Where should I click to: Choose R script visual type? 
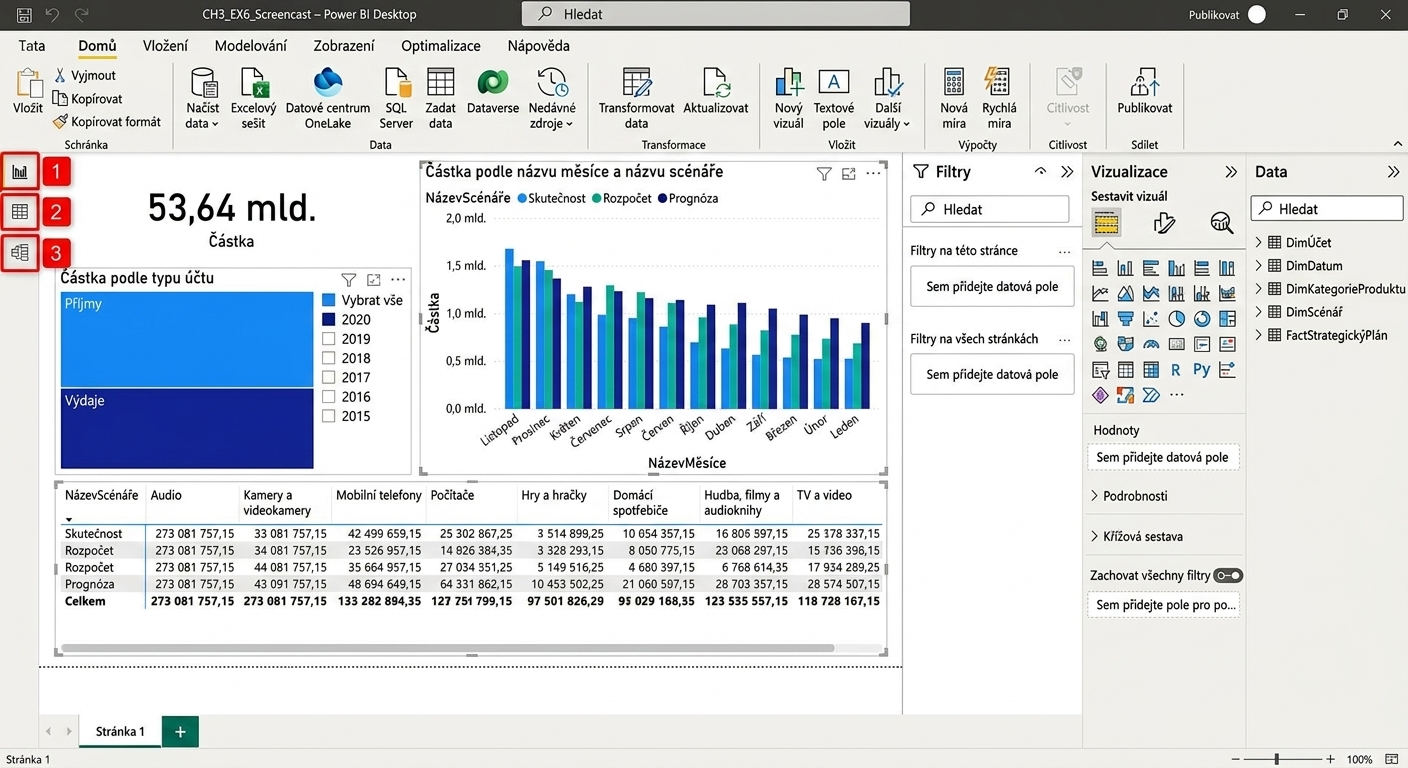pos(1176,369)
